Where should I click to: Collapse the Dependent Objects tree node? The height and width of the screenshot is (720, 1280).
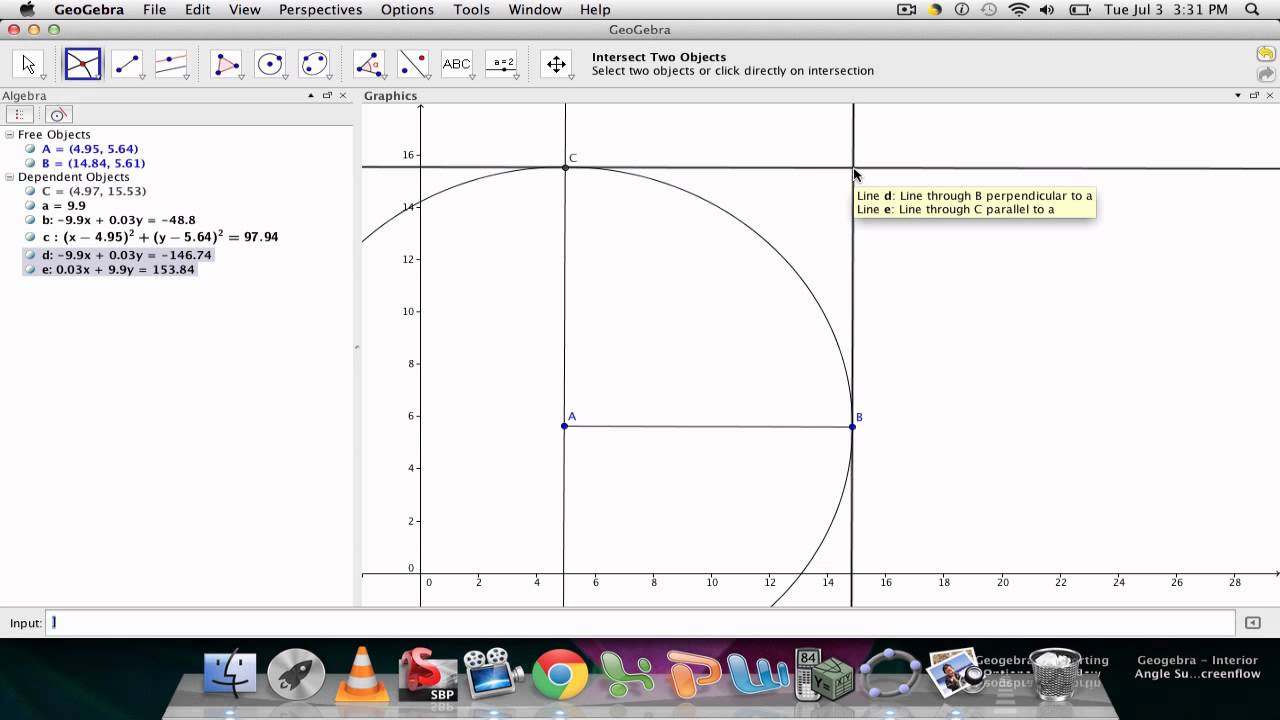[10, 177]
